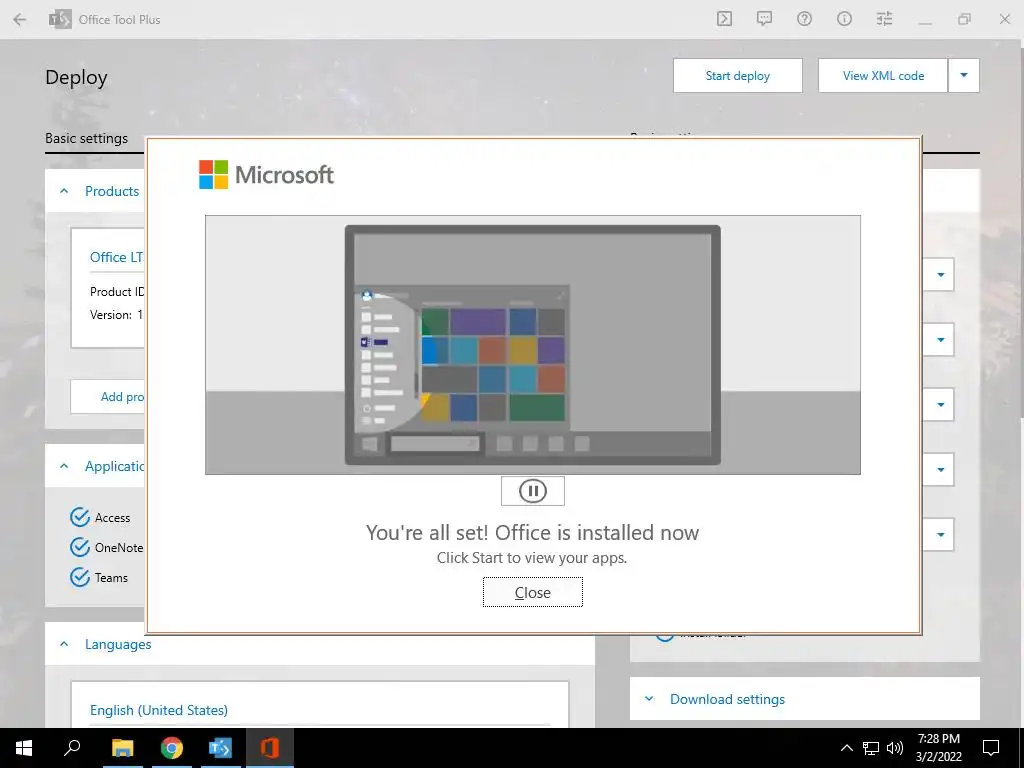
Task: Open the feedback chat icon
Action: pos(764,19)
